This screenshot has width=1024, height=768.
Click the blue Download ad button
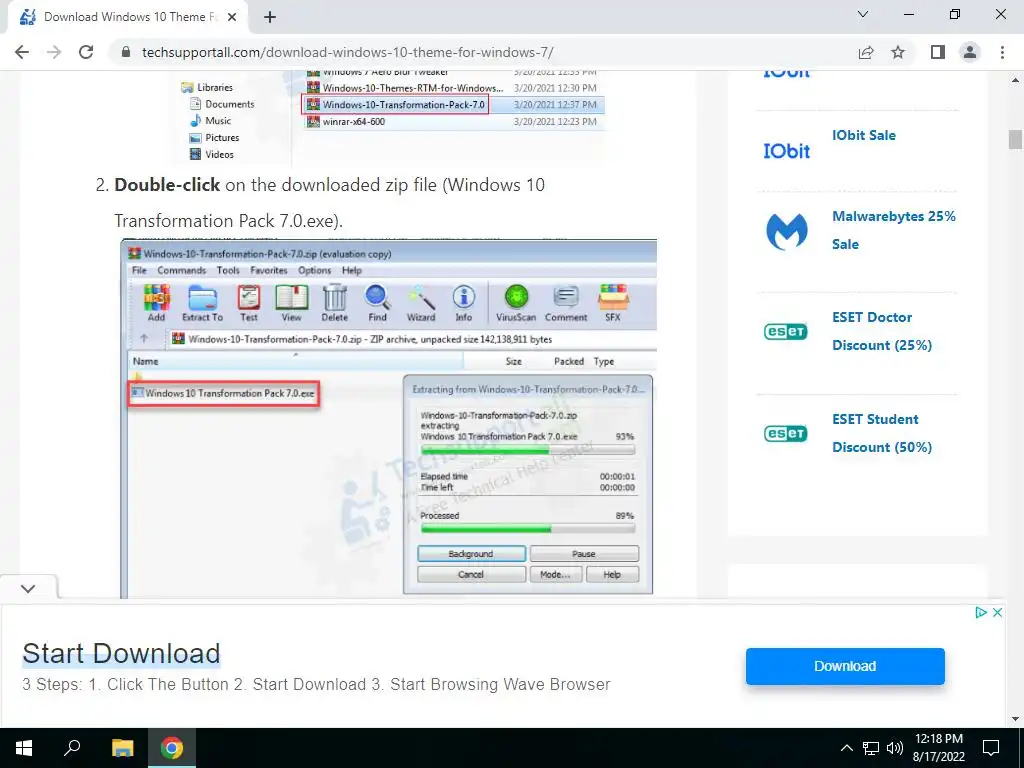coord(845,666)
